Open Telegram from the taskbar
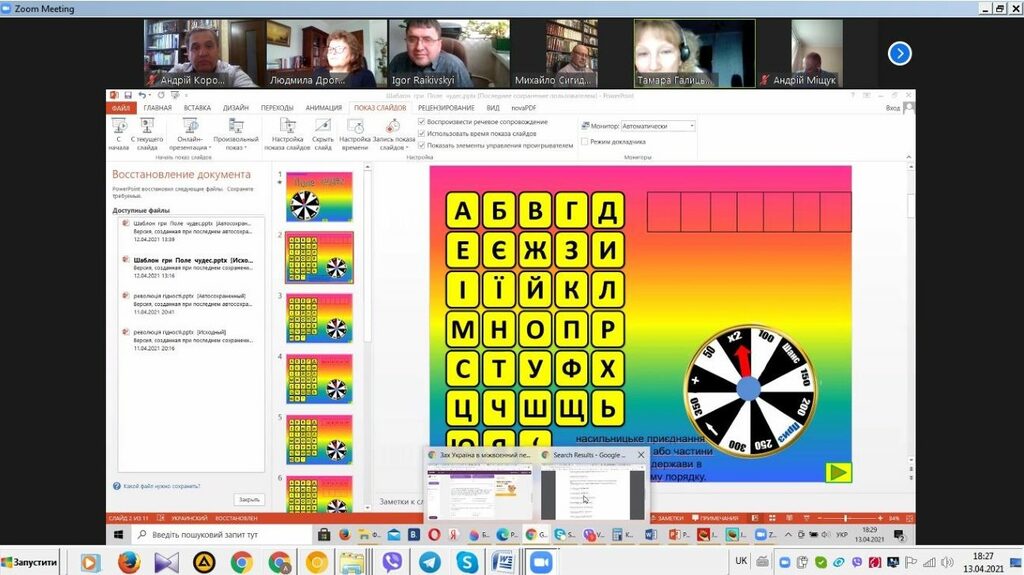Viewport: 1024px width, 575px height. point(429,562)
